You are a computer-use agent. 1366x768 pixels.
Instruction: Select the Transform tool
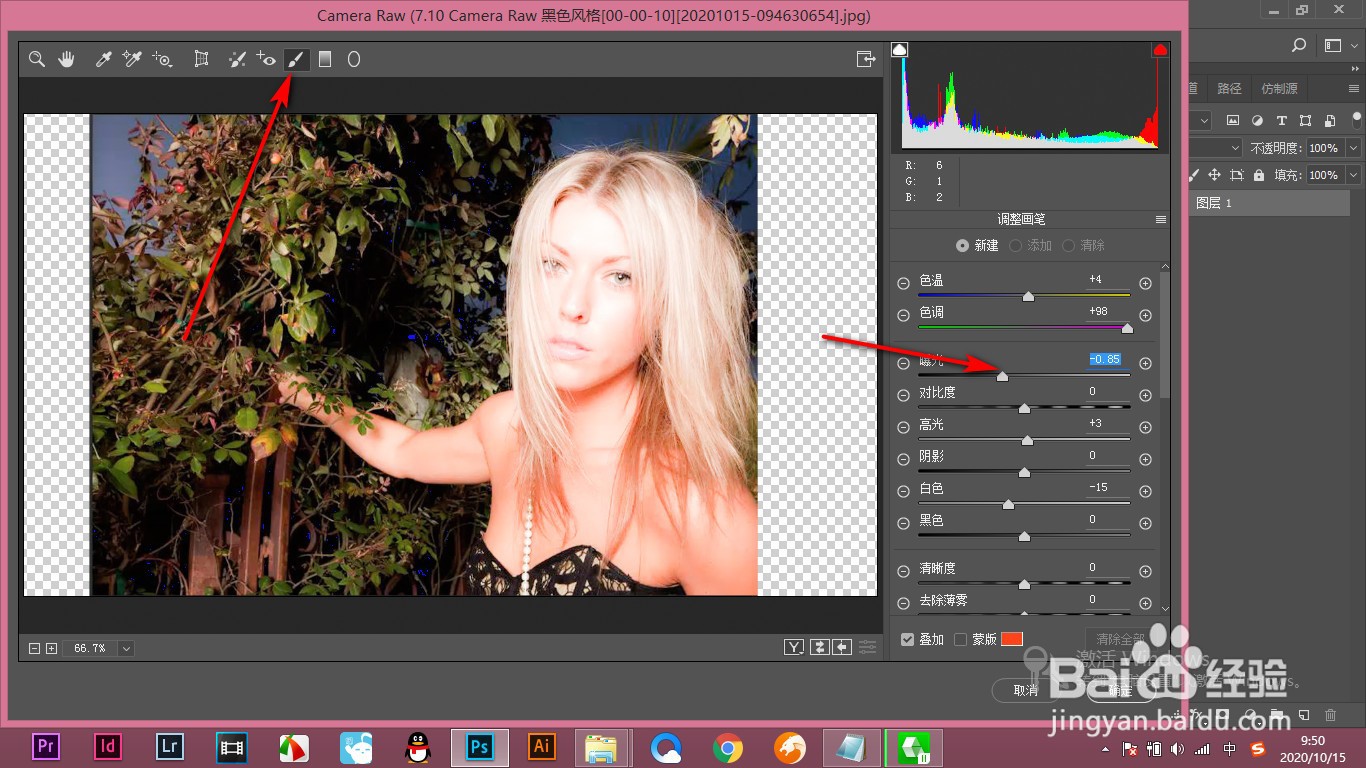[x=201, y=60]
